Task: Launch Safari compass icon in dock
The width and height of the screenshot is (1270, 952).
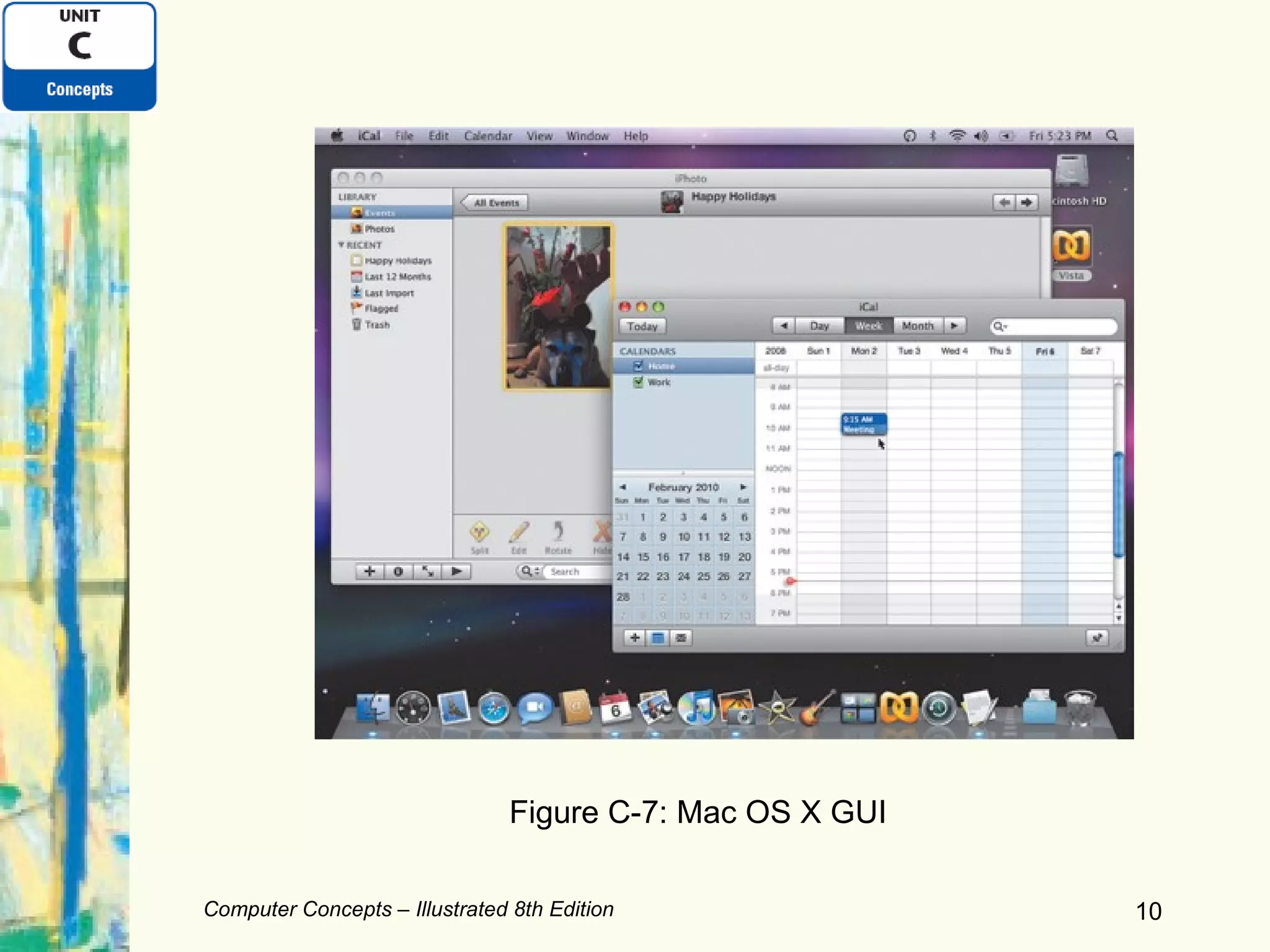Action: click(494, 708)
